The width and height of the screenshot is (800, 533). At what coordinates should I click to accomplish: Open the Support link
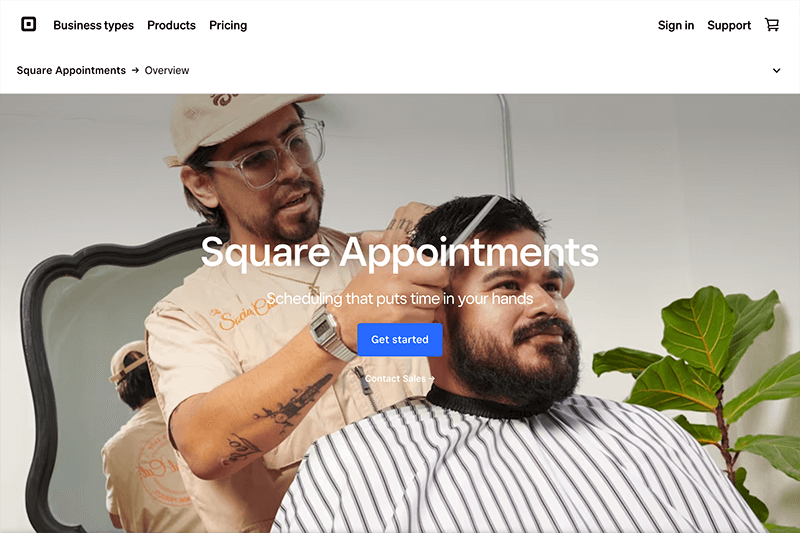[x=729, y=26]
